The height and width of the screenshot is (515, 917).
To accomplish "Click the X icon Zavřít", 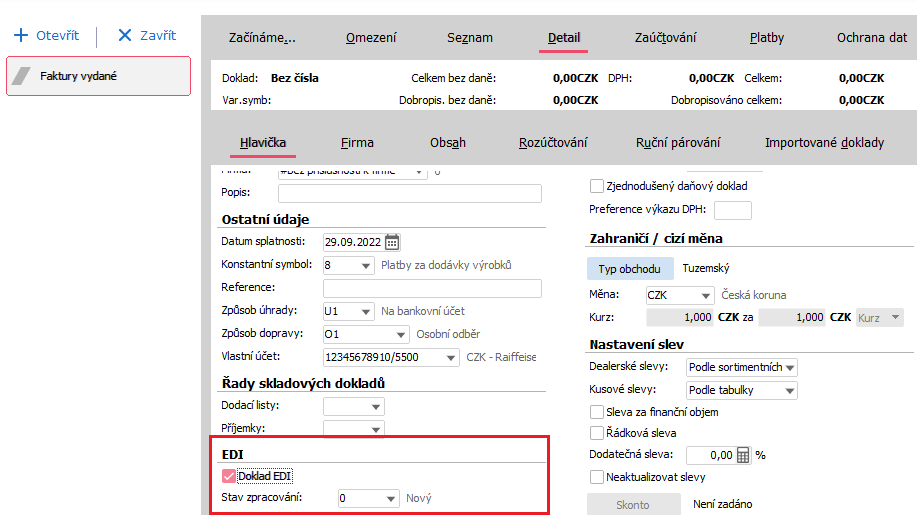I will point(125,35).
